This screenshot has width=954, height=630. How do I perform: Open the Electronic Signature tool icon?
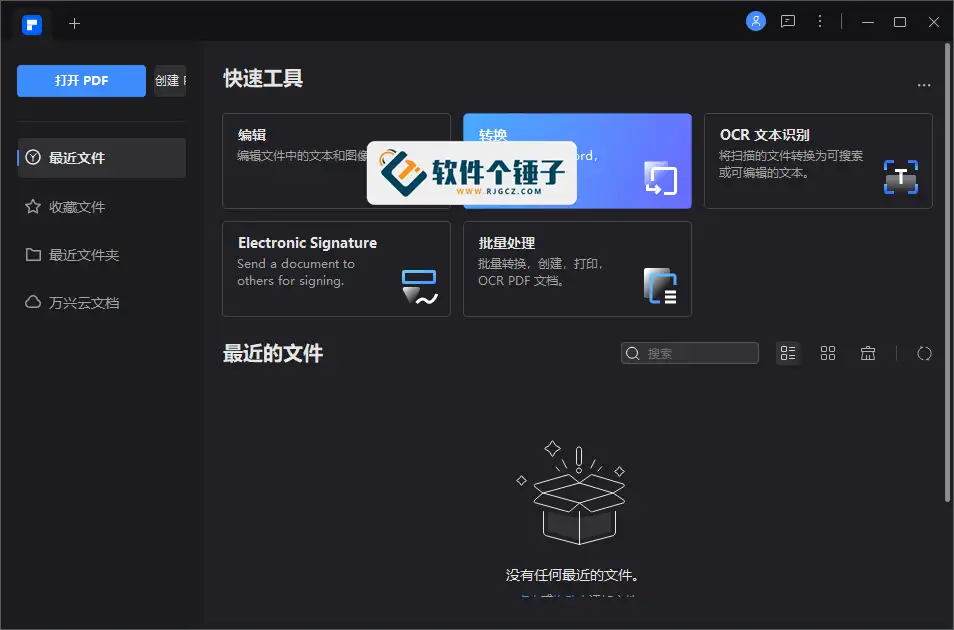tap(420, 287)
